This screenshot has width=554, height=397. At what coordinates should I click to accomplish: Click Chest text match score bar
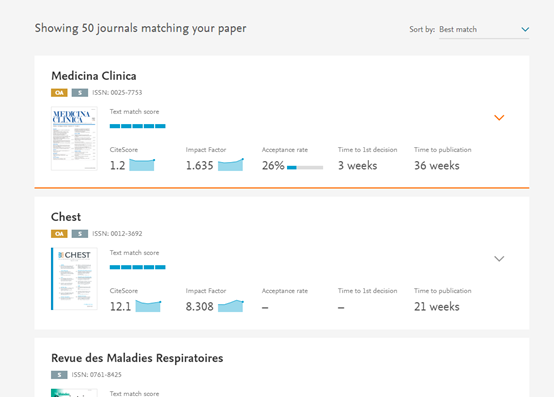tap(137, 267)
